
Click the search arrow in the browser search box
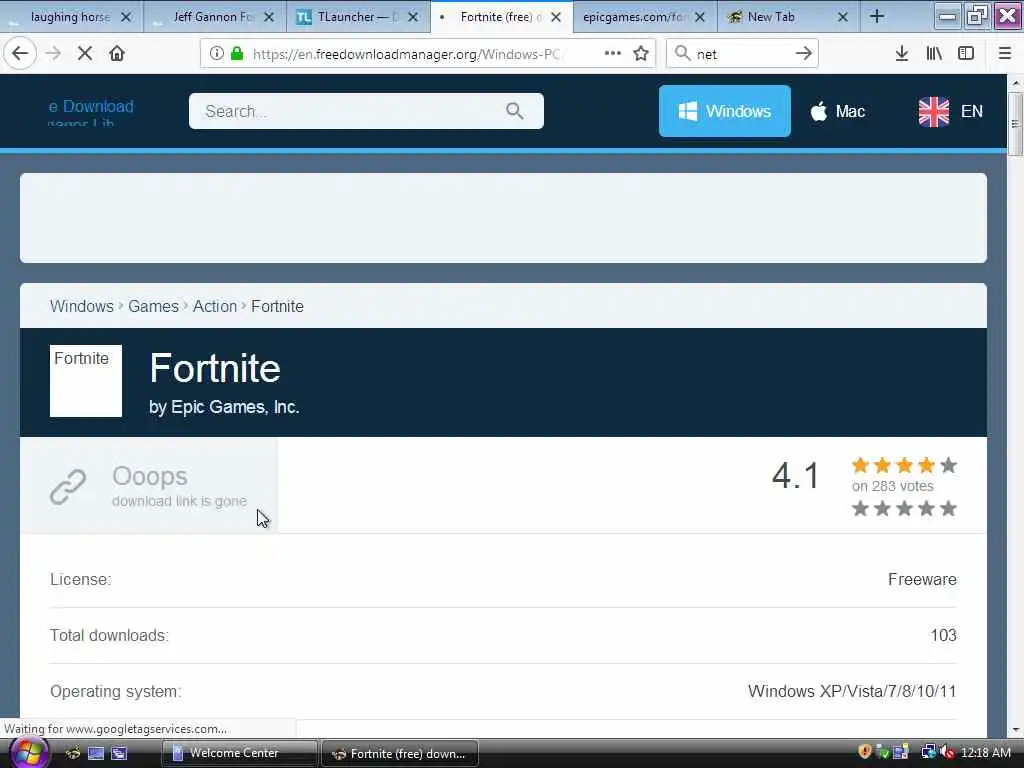[x=804, y=54]
